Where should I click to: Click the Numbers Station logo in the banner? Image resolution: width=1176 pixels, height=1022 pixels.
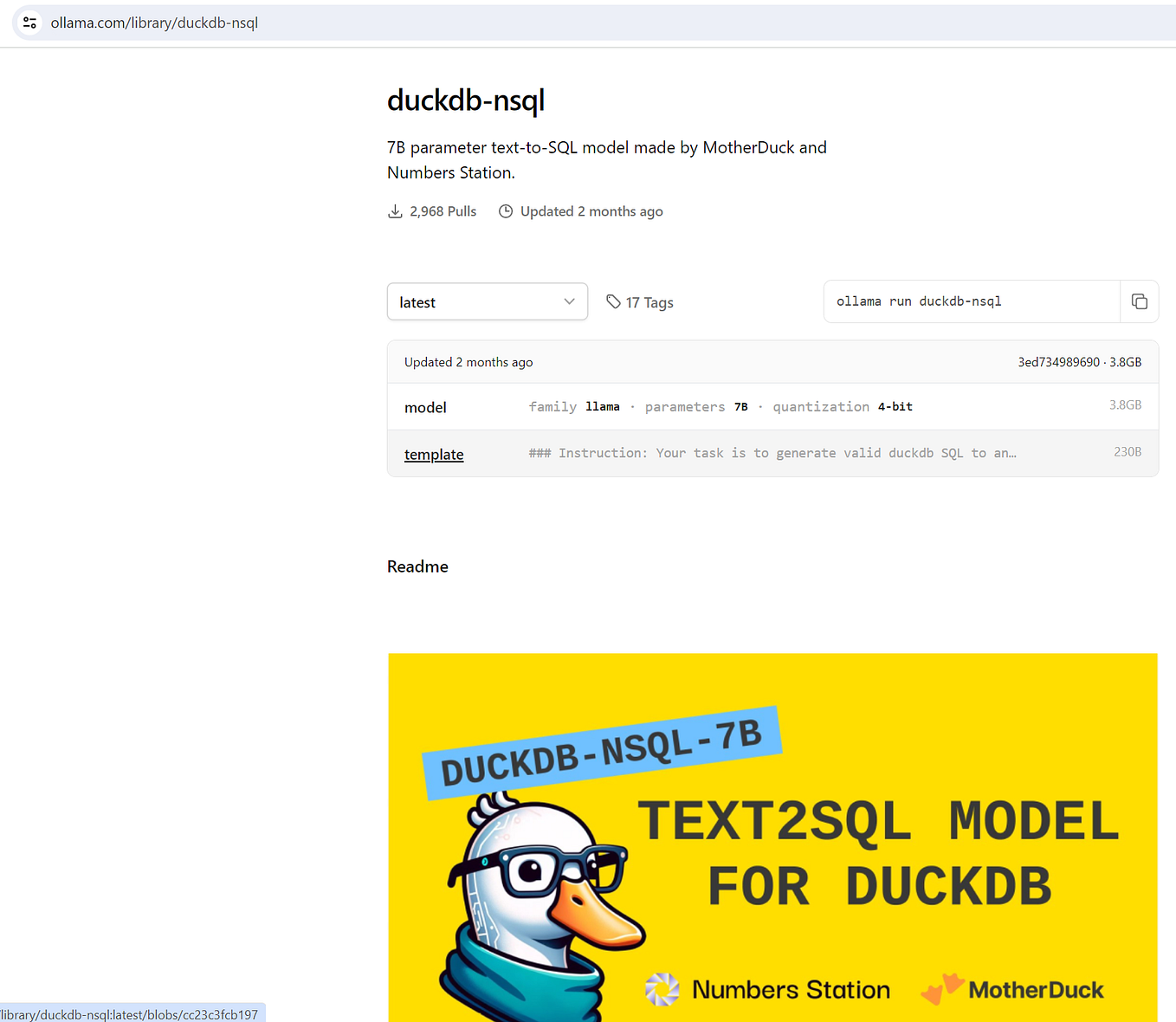(662, 989)
